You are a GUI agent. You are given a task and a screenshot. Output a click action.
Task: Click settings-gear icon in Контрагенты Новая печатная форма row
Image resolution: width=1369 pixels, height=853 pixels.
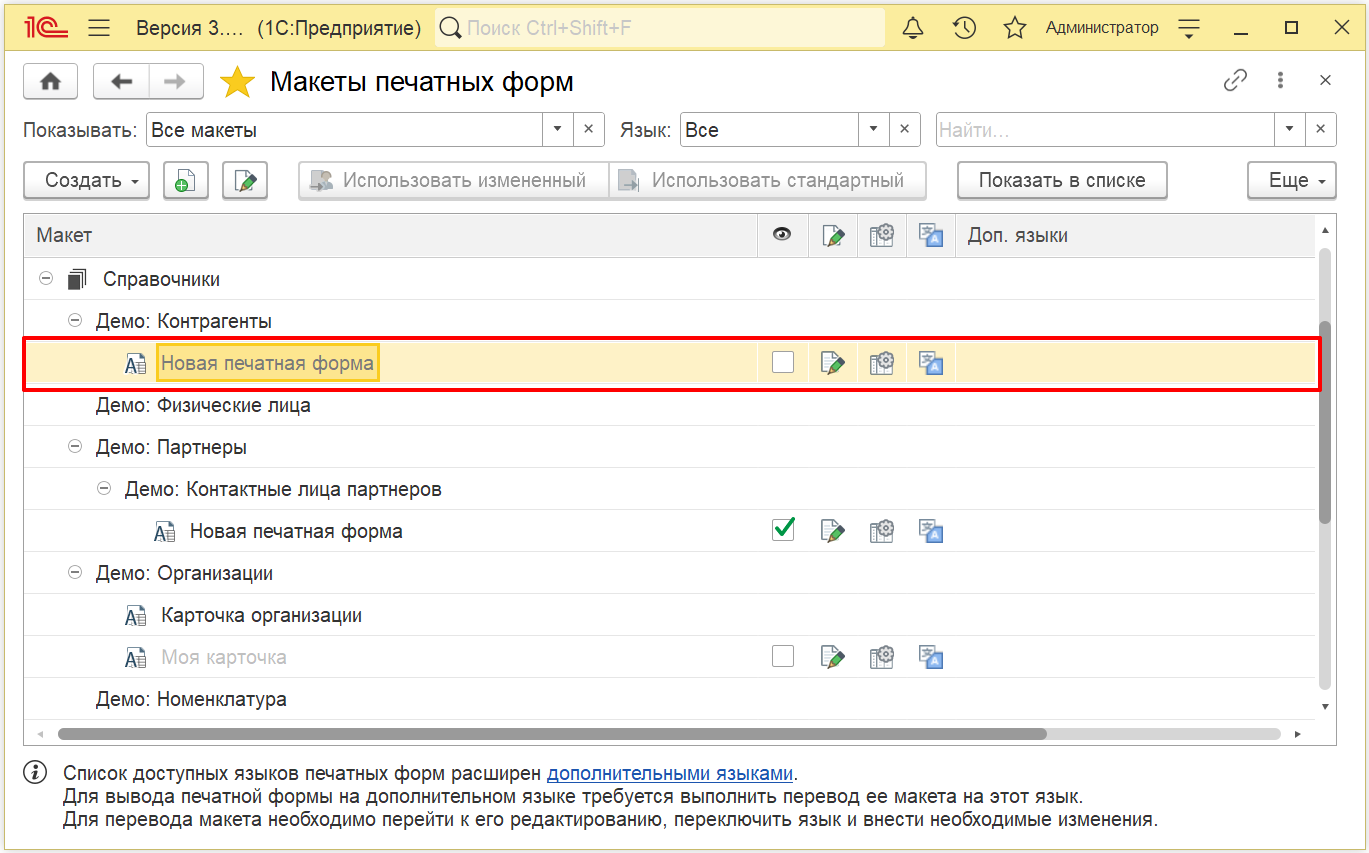coord(881,363)
